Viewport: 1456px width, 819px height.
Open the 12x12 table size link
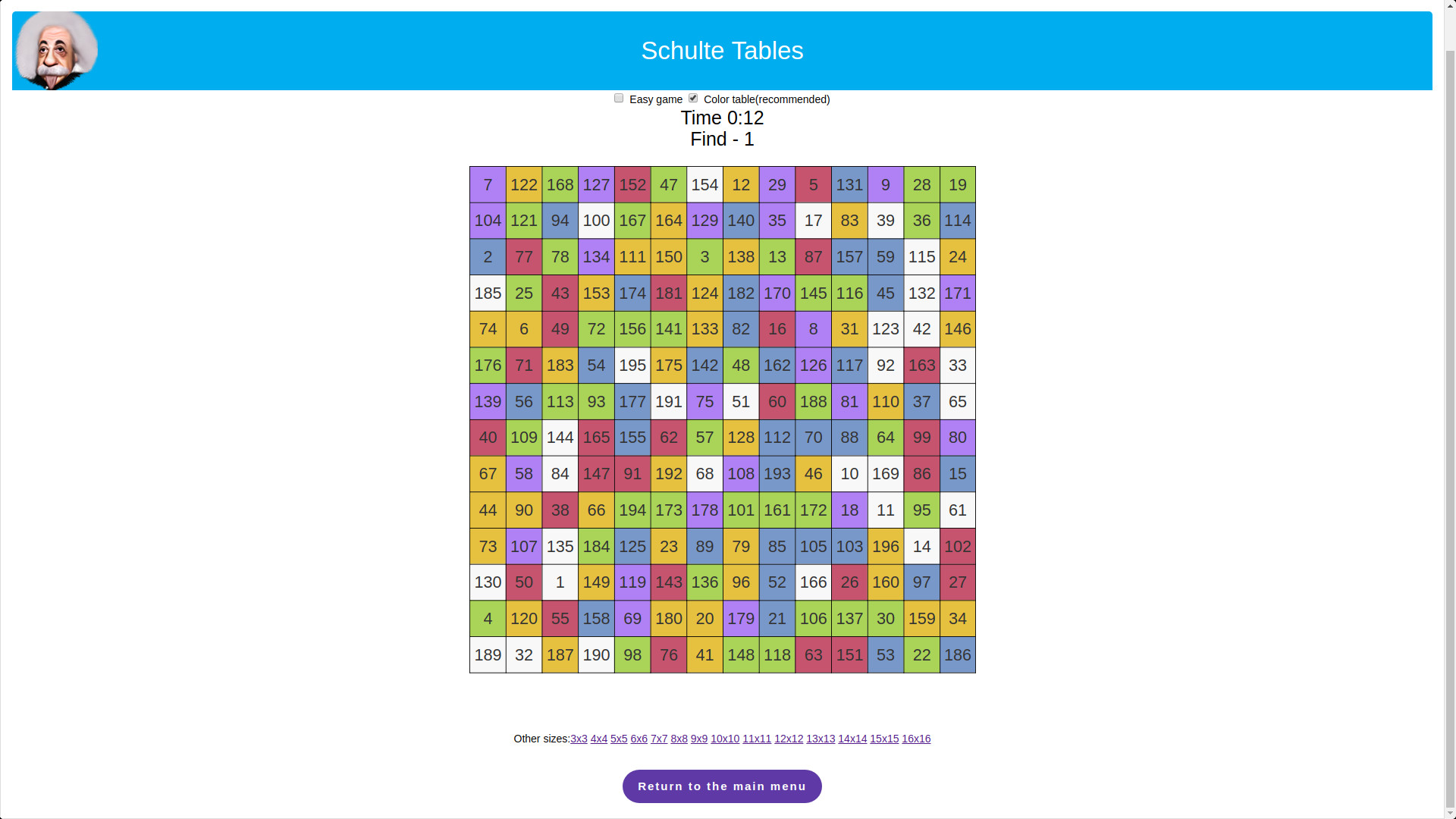tap(788, 739)
